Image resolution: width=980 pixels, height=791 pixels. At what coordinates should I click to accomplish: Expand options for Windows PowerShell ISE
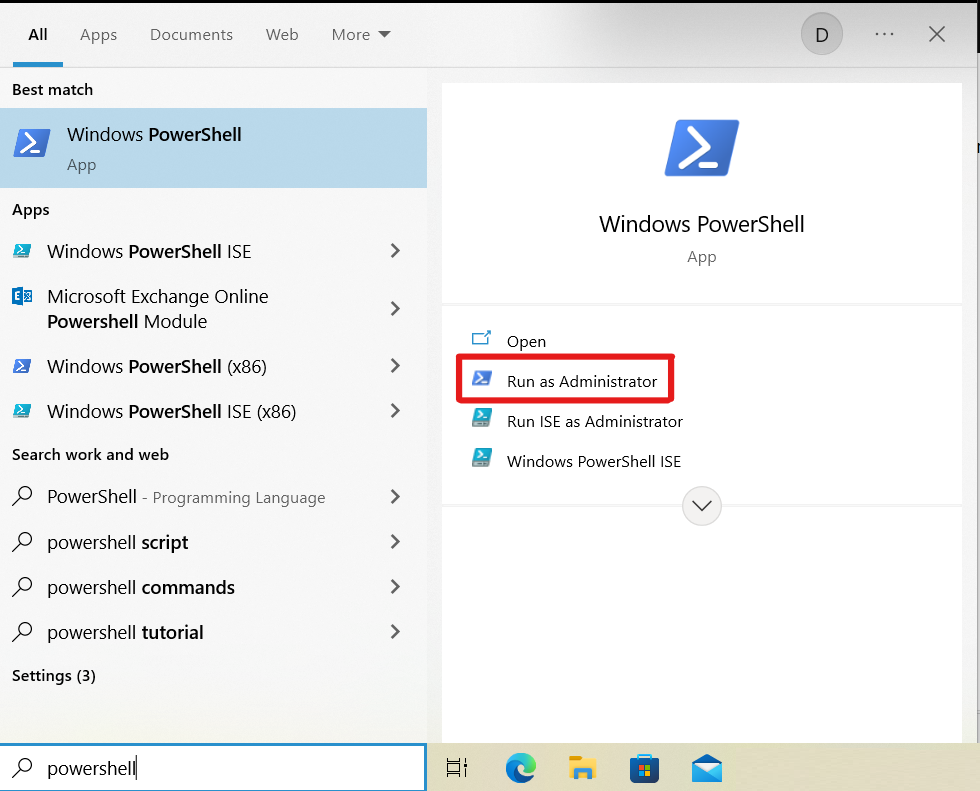(x=395, y=251)
